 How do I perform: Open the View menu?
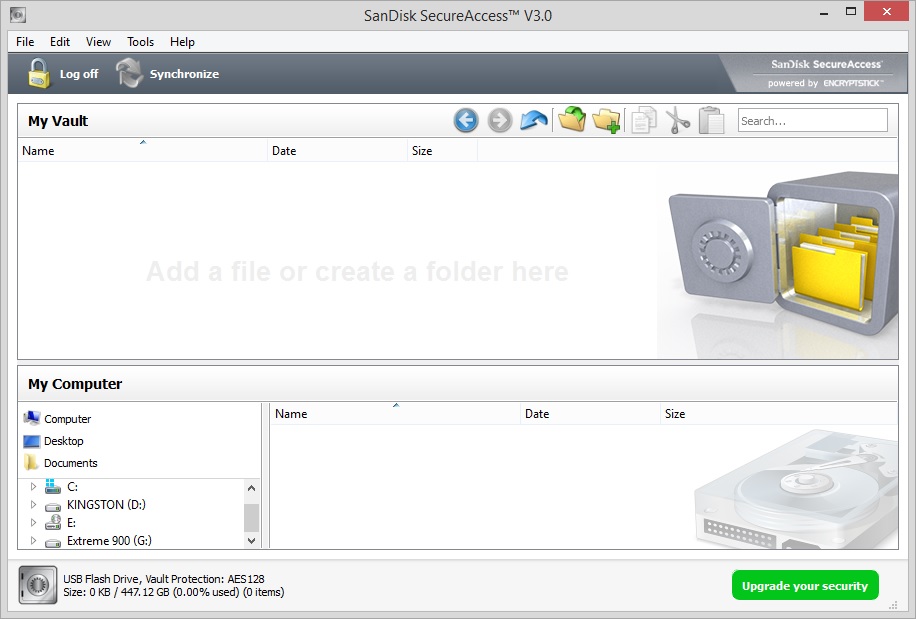[98, 42]
